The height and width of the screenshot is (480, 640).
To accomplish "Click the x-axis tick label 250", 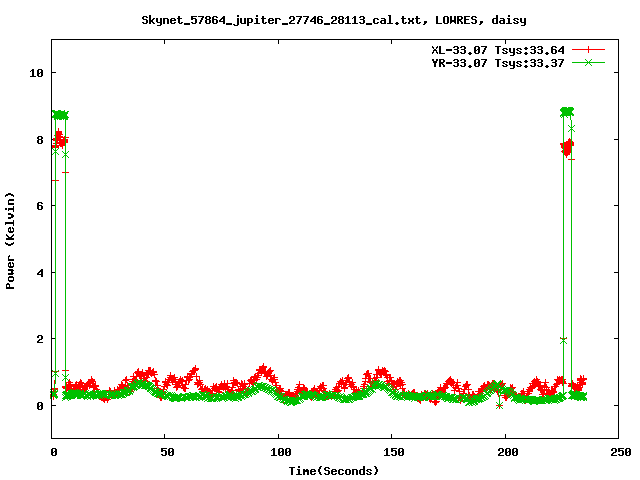I will pos(621,452).
